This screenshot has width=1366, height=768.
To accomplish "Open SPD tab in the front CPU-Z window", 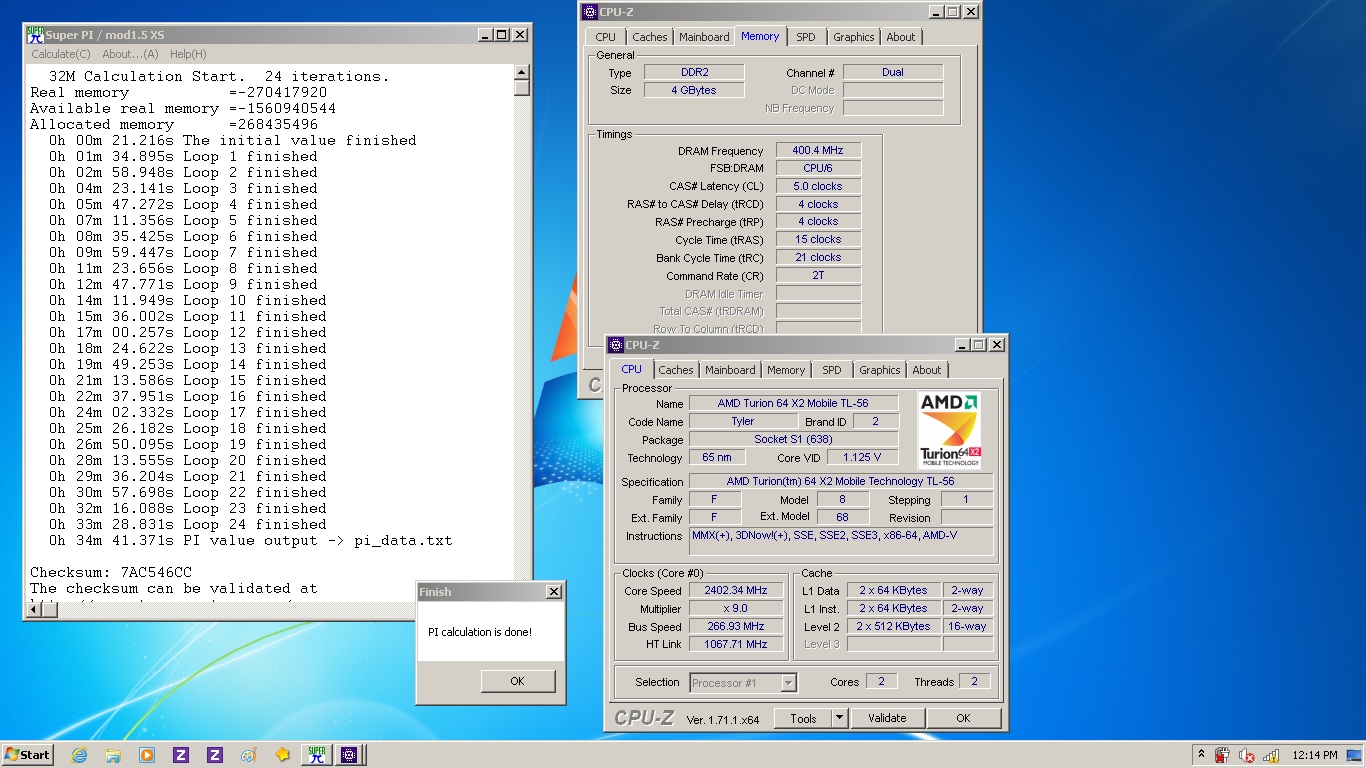I will click(x=832, y=370).
